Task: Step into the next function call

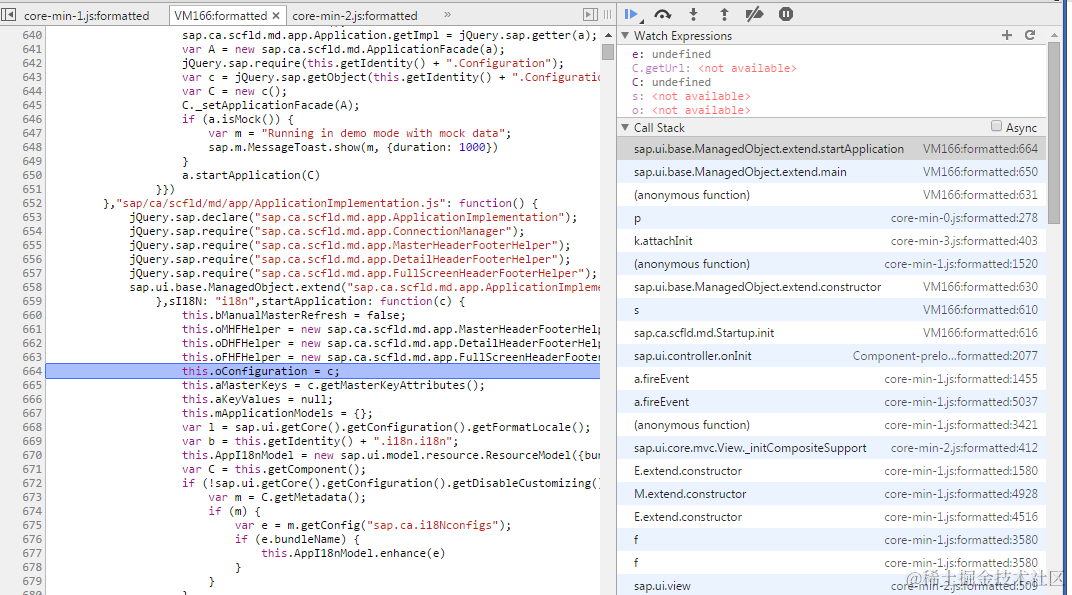Action: [693, 14]
